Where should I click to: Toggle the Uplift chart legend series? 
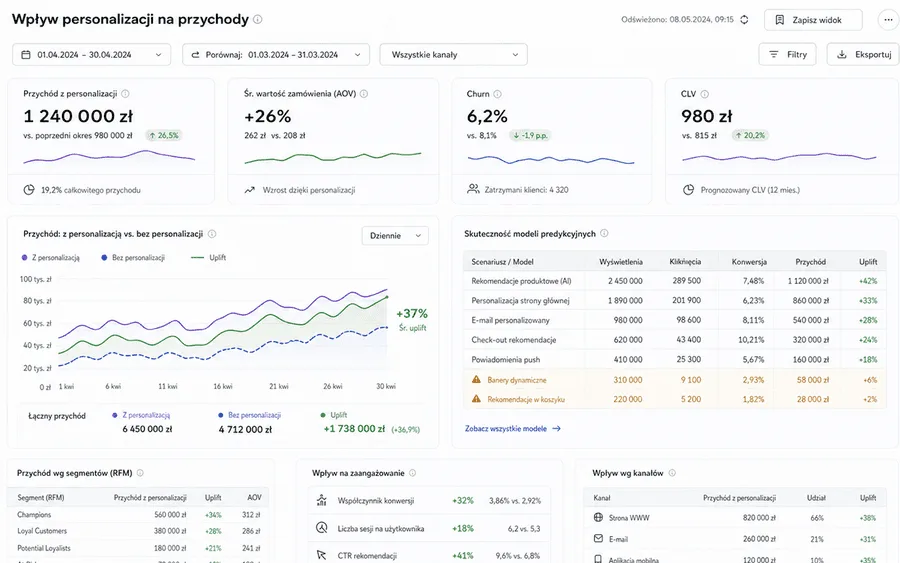(208, 258)
